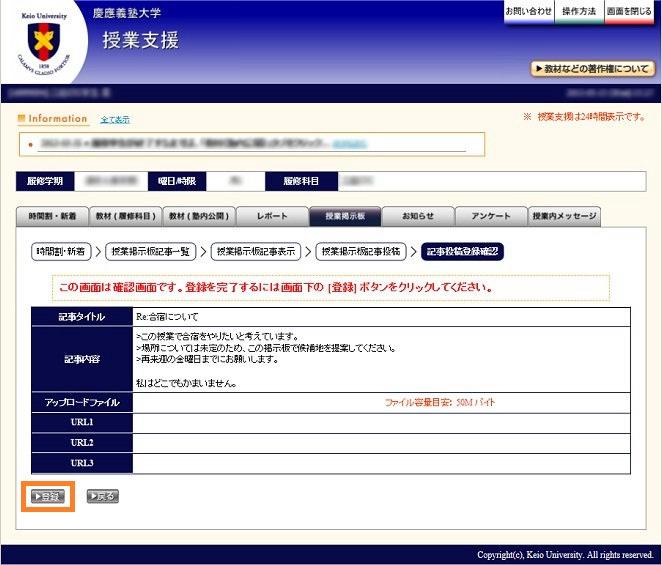This screenshot has height=565, width=662.
Task: Open the お問い合わせ contact link
Action: (528, 11)
